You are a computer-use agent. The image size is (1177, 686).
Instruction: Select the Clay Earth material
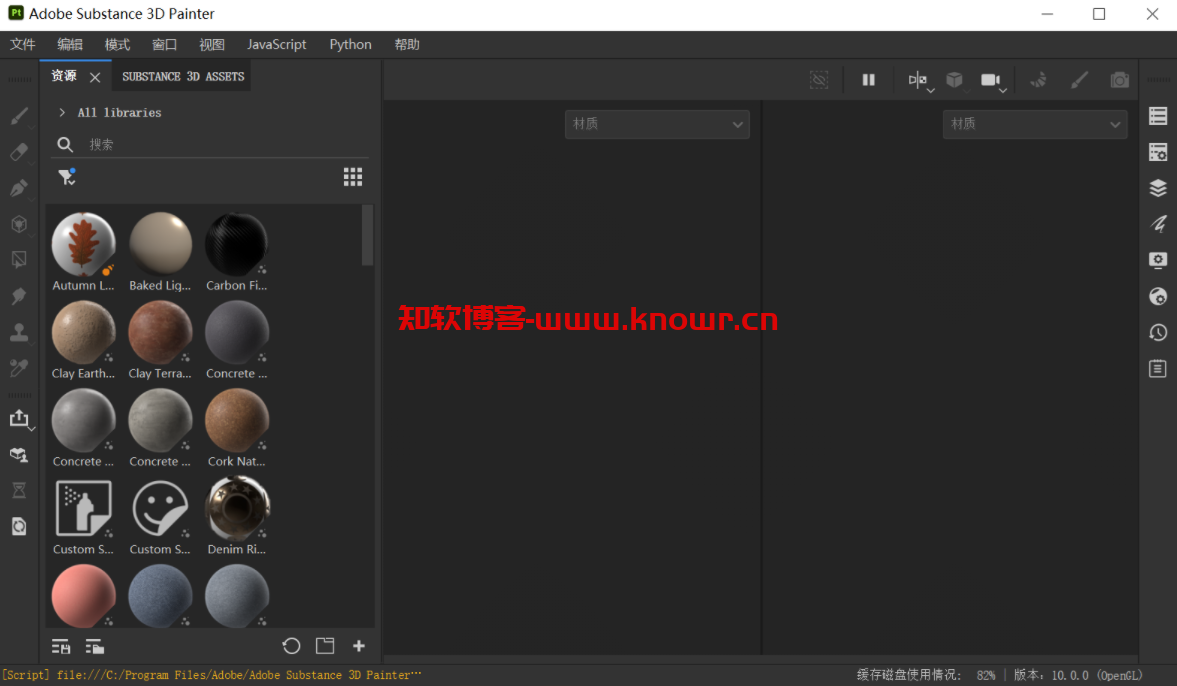pyautogui.click(x=83, y=332)
